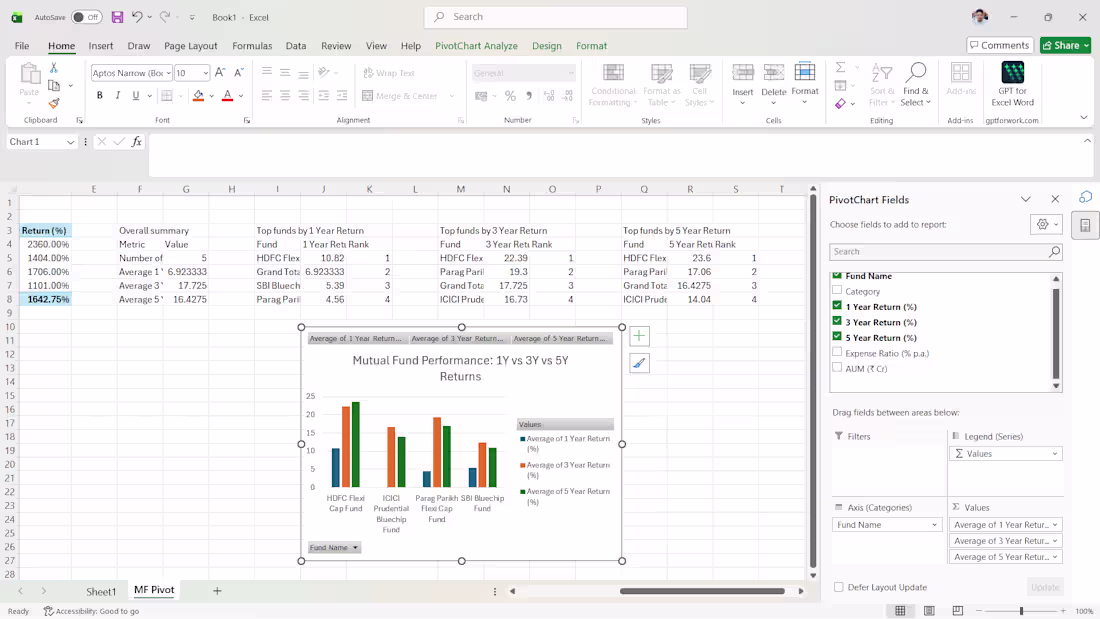Open Fund Name filter button on chart
The width and height of the screenshot is (1100, 619).
[334, 547]
